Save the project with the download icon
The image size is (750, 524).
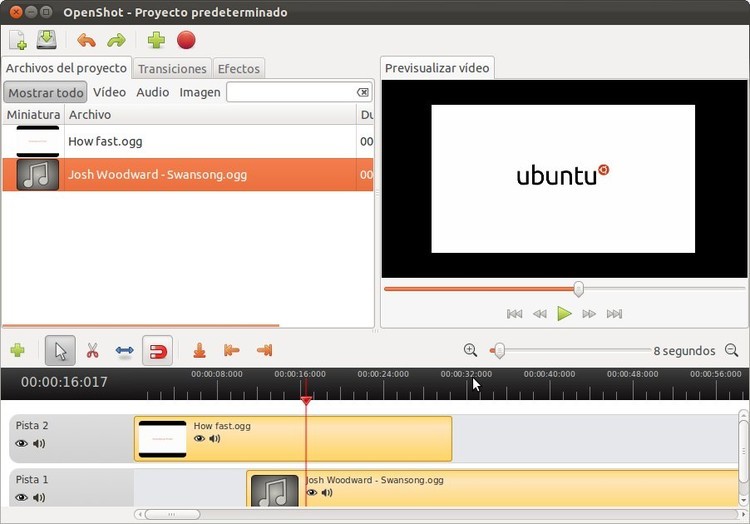[46, 40]
